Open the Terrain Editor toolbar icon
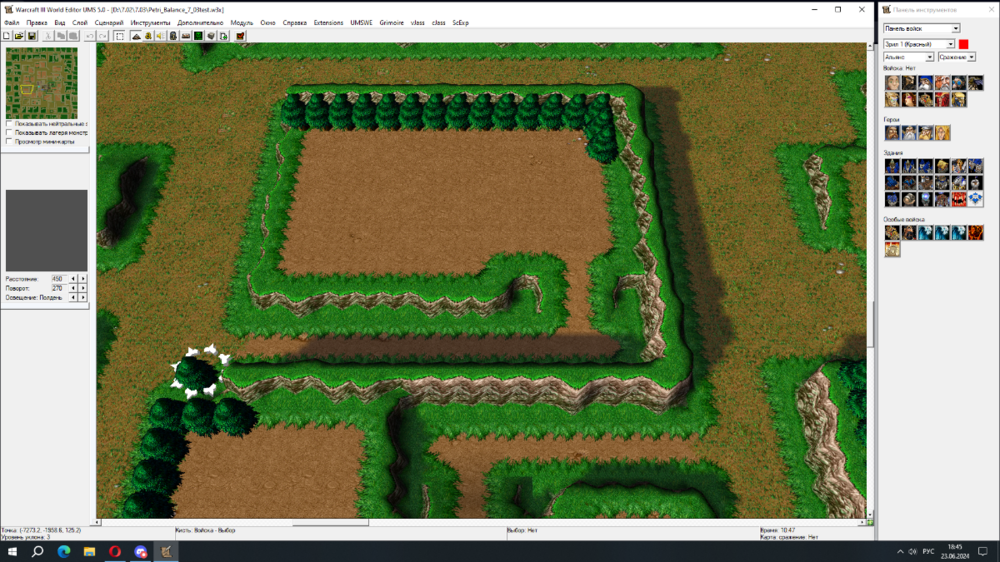The width and height of the screenshot is (1000, 562). (136, 36)
